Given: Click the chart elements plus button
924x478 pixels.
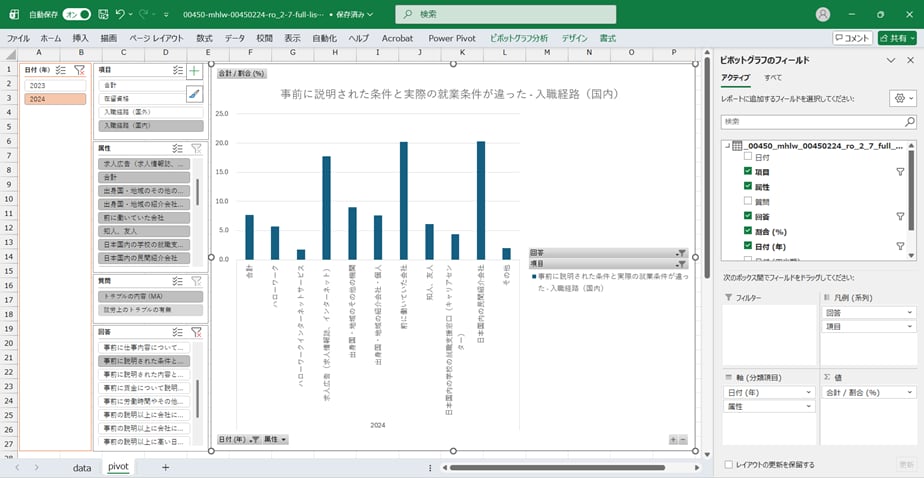Looking at the screenshot, I should [x=194, y=71].
